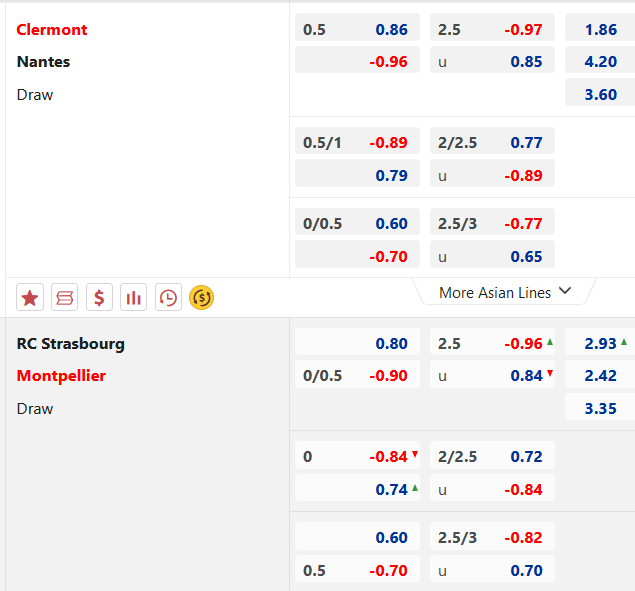Select Montpellier team name
Viewport: 635px width, 591px height.
61,376
